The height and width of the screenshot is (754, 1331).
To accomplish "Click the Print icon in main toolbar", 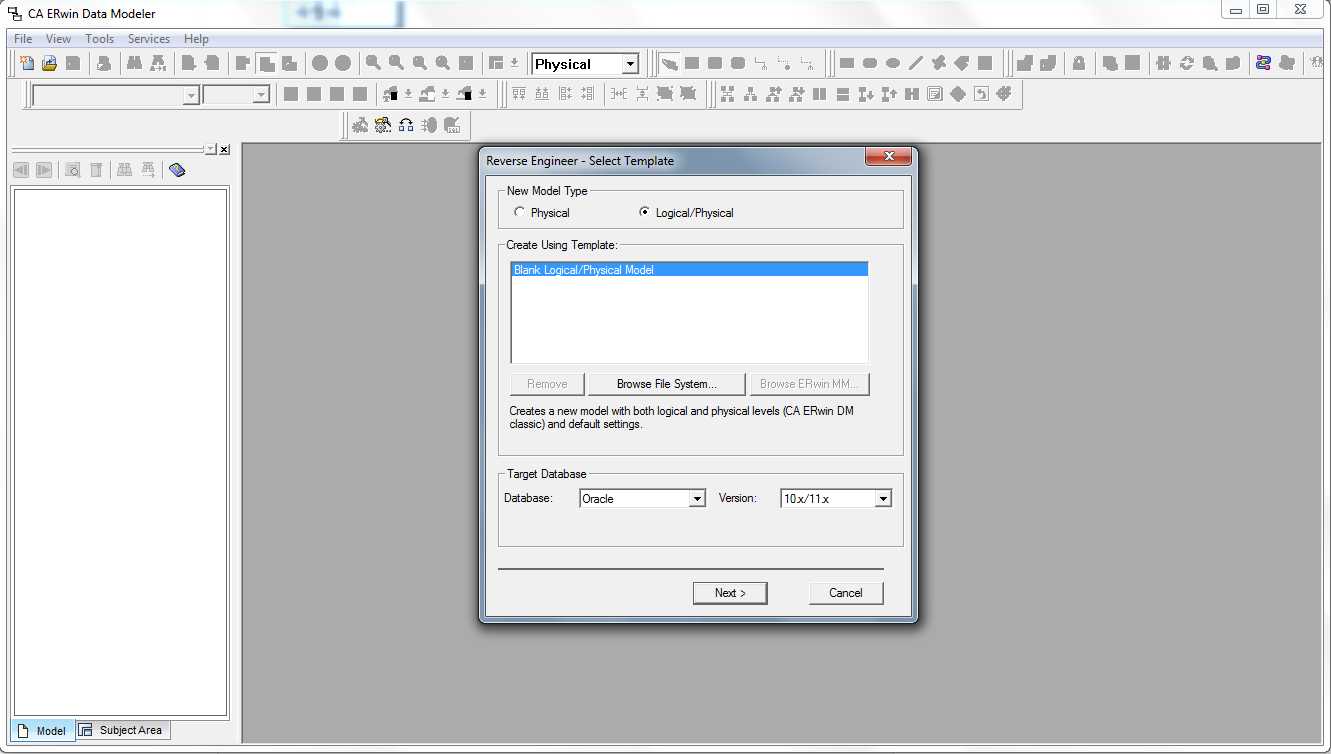I will coord(103,63).
